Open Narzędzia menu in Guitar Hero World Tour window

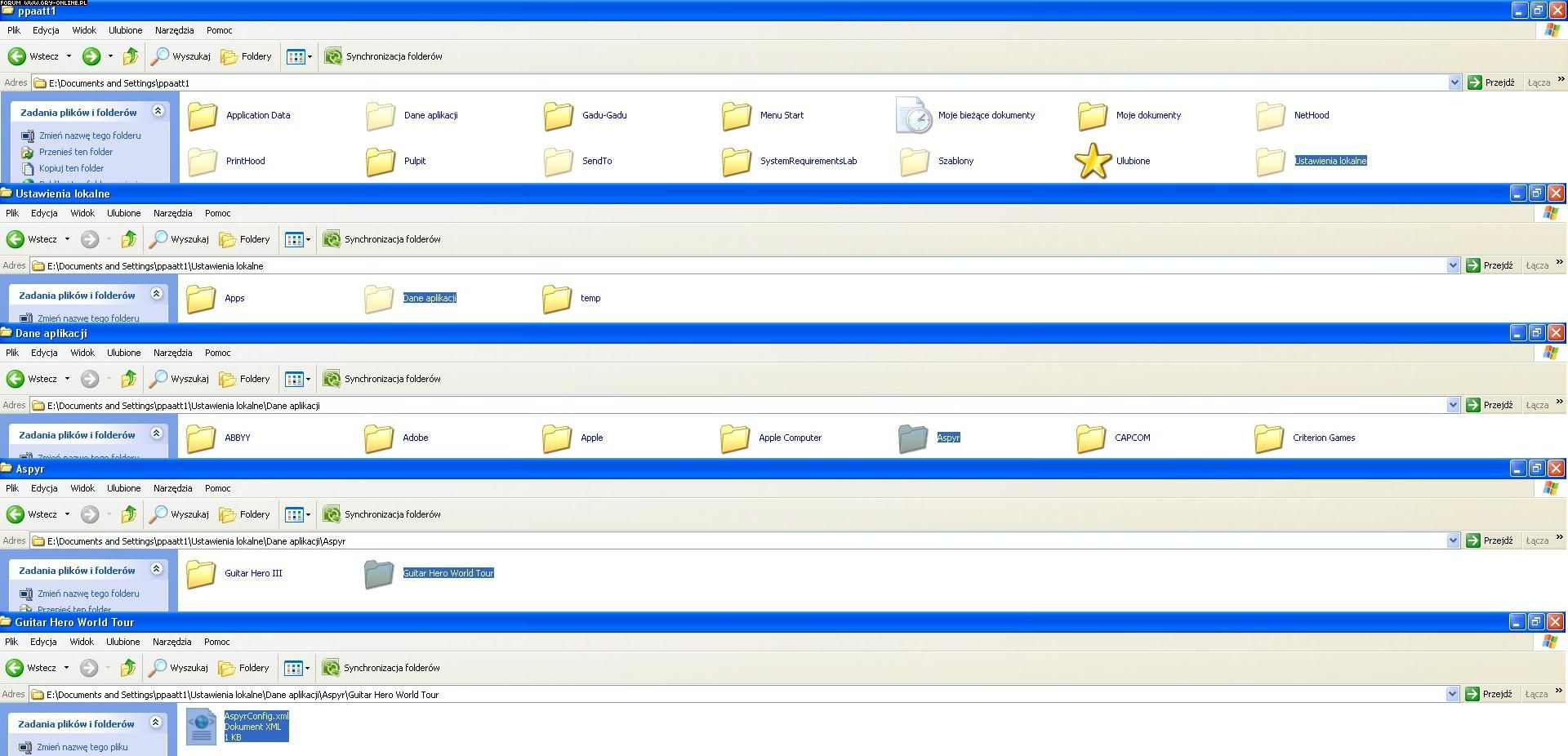pos(172,642)
